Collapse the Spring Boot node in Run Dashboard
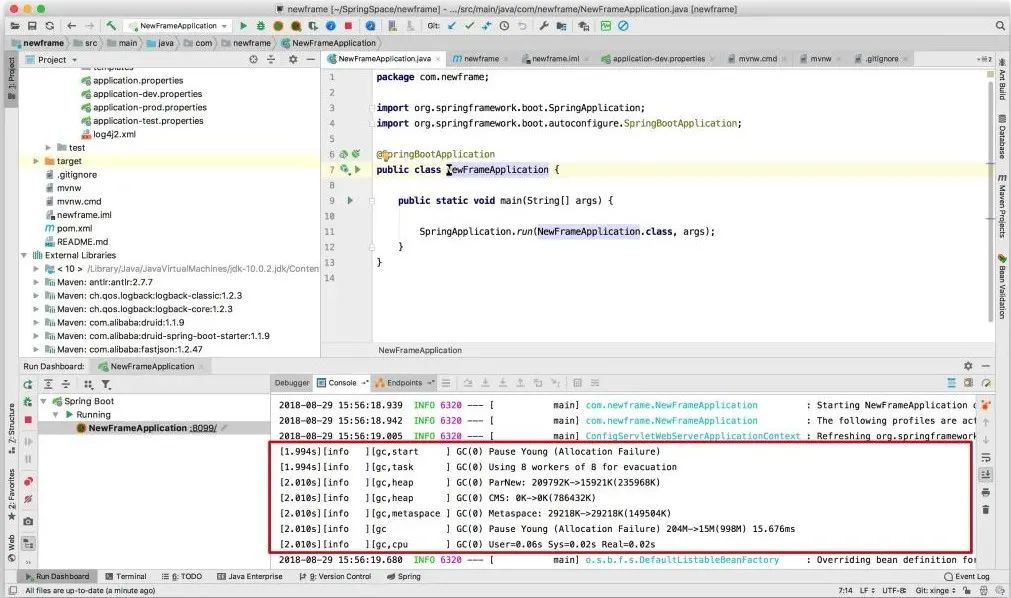The width and height of the screenshot is (1011, 598). pos(43,401)
